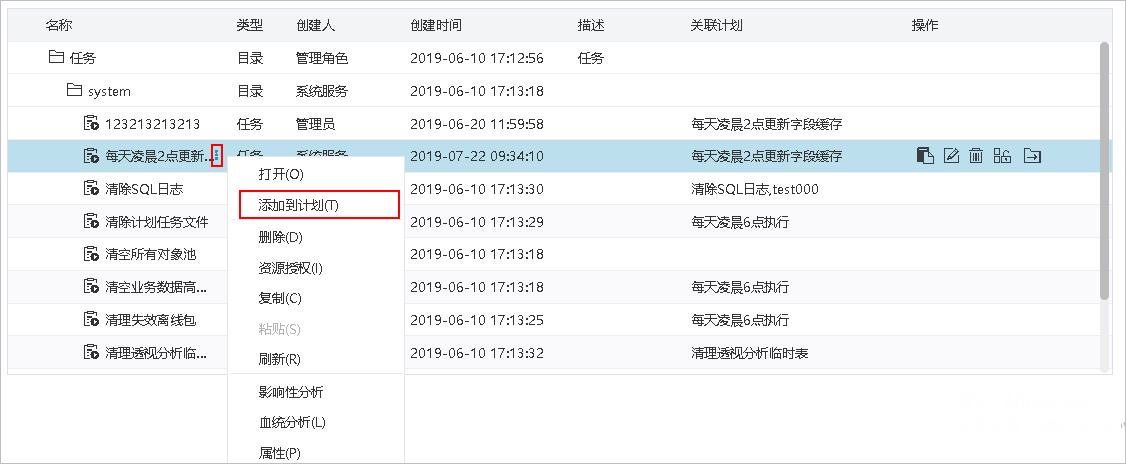Select the task named 123213213213
The image size is (1126, 464).
[152, 124]
